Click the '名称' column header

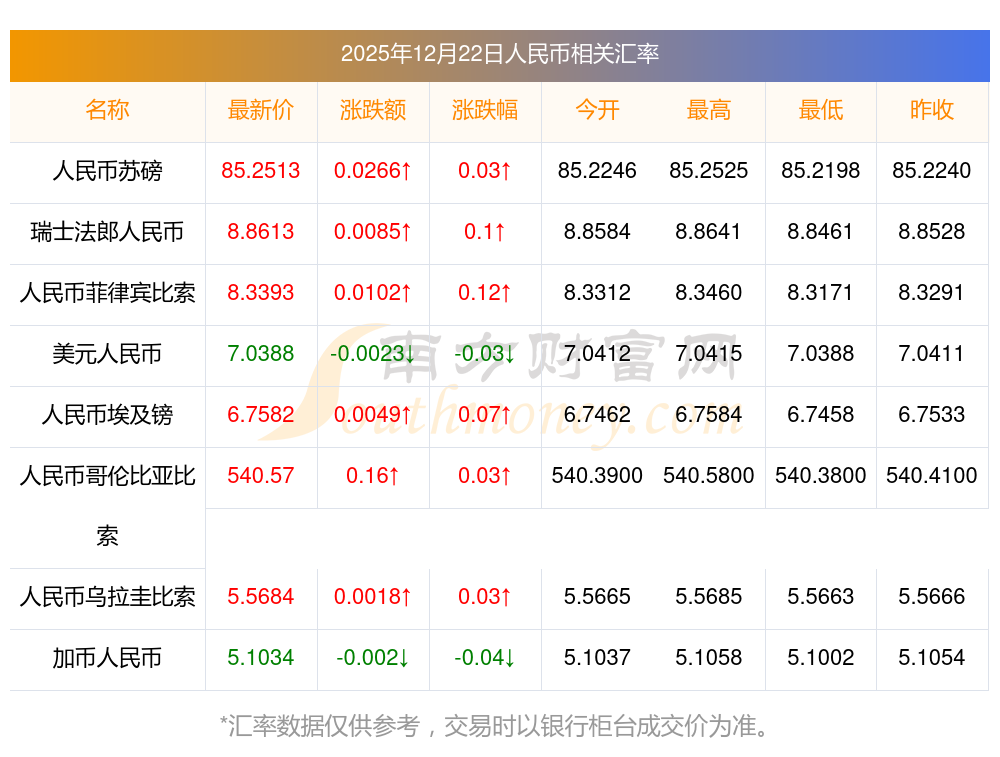point(107,110)
